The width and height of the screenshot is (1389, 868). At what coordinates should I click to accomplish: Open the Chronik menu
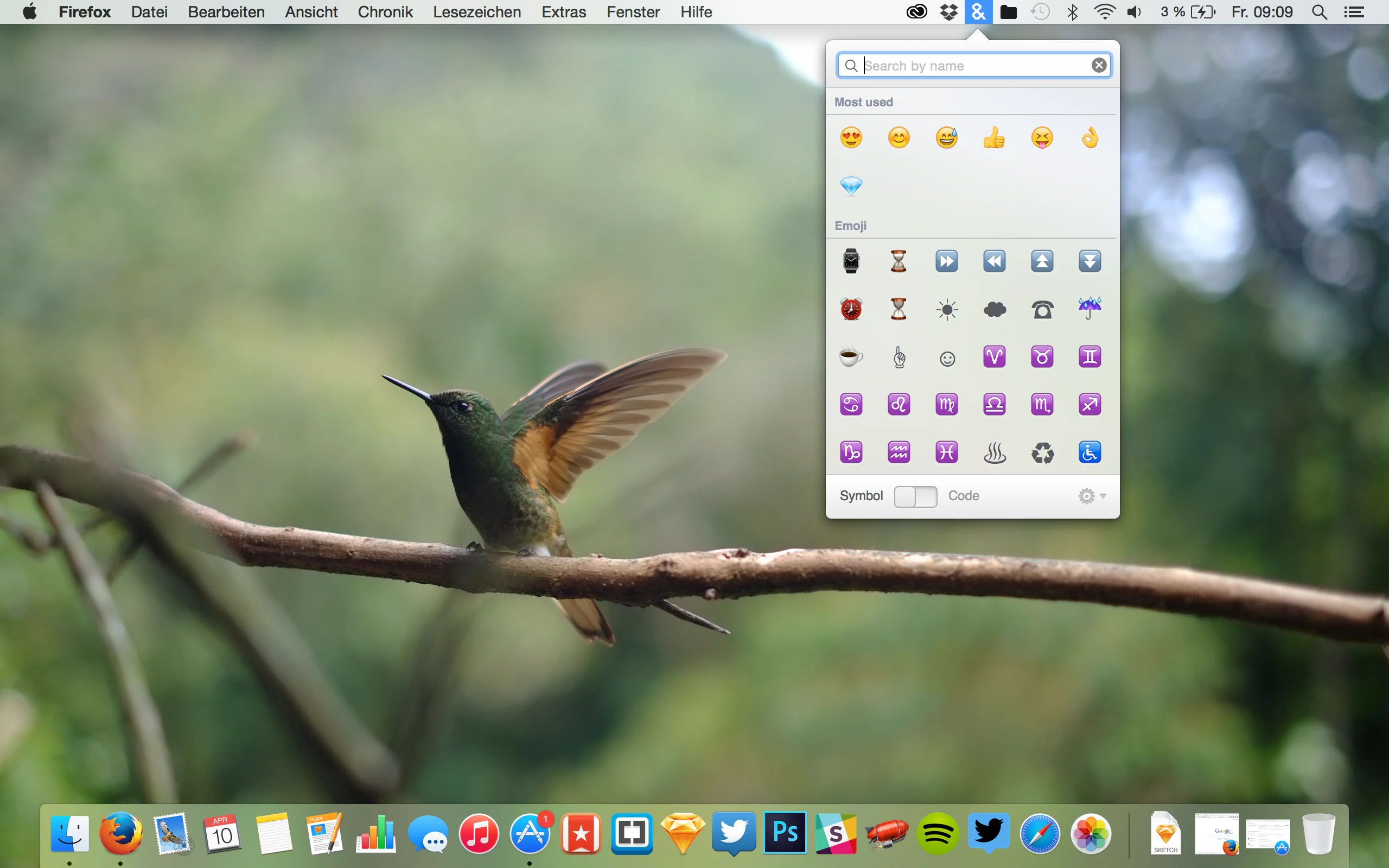click(x=385, y=12)
